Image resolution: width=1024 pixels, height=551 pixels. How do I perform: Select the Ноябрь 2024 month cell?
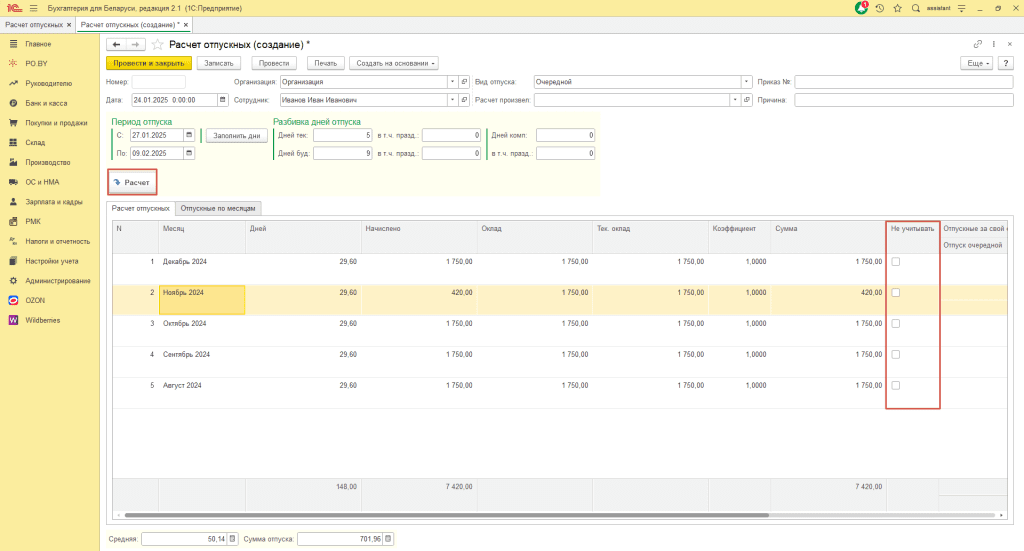click(202, 300)
